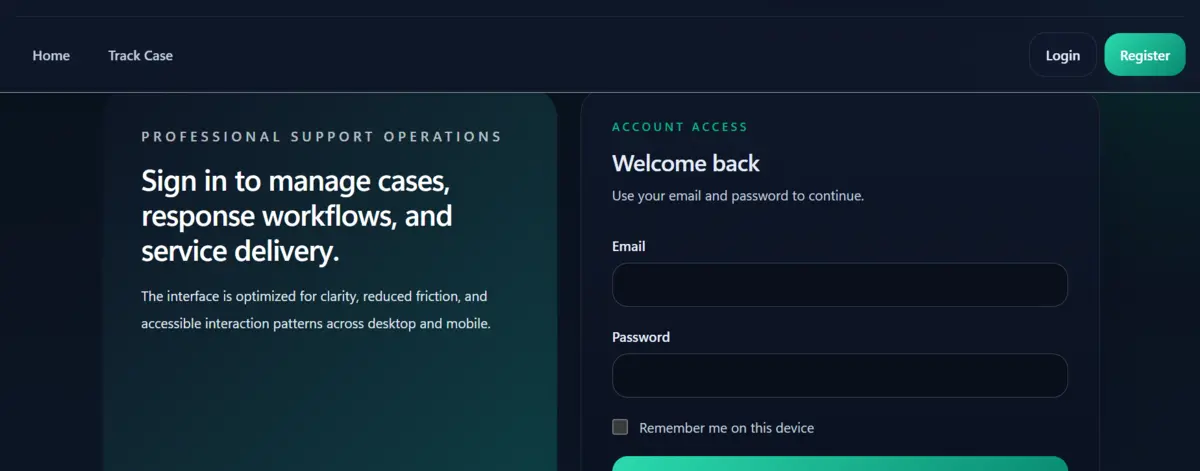
Task: Click the 'service delivery.' headline line
Action: point(240,252)
